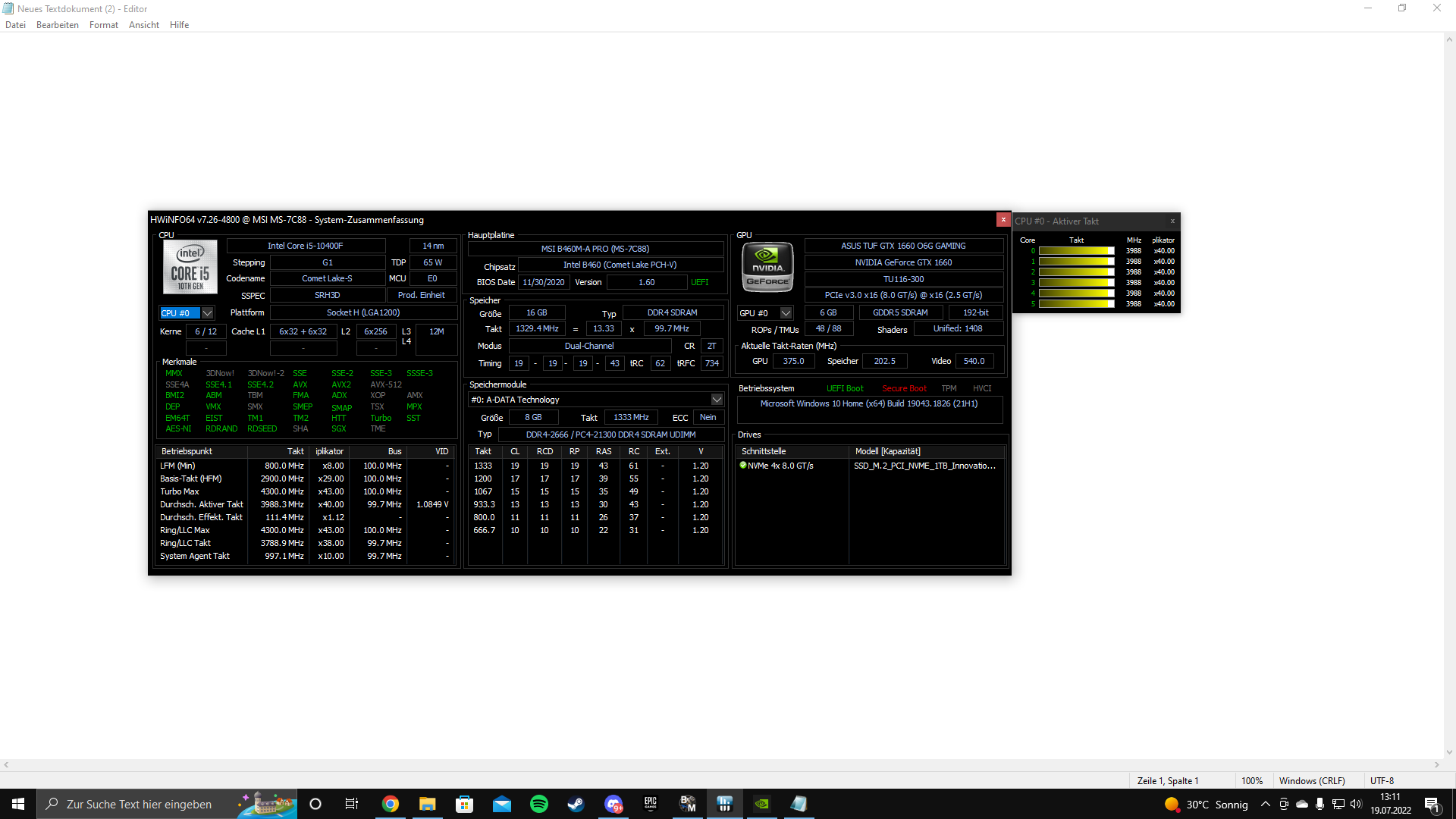Close the CPU #0 Aktiver Takt window
The image size is (1456, 819).
(1172, 221)
